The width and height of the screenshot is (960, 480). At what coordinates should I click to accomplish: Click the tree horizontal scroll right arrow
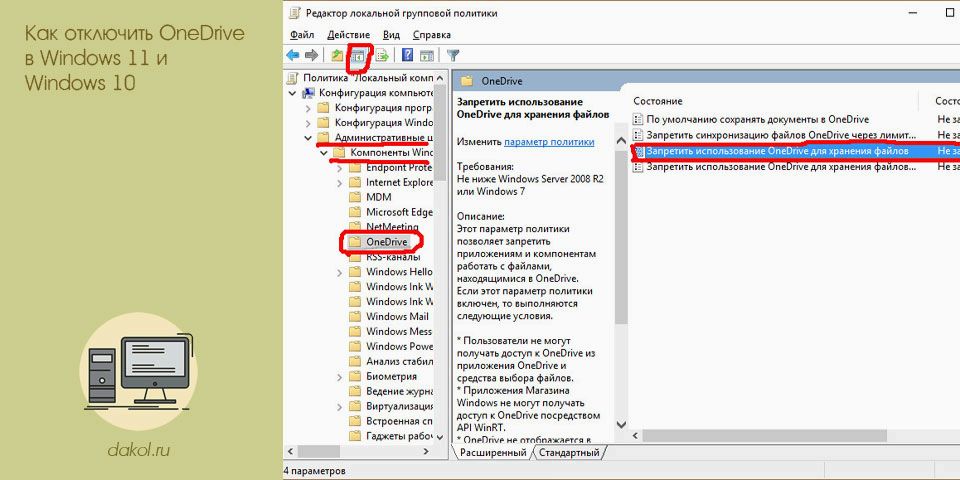(x=426, y=452)
